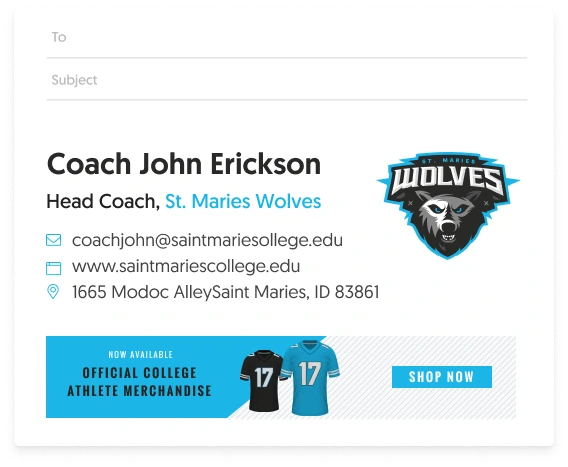This screenshot has height=467, width=568.
Task: Click the St. Maries Wolves logo
Action: tap(448, 205)
